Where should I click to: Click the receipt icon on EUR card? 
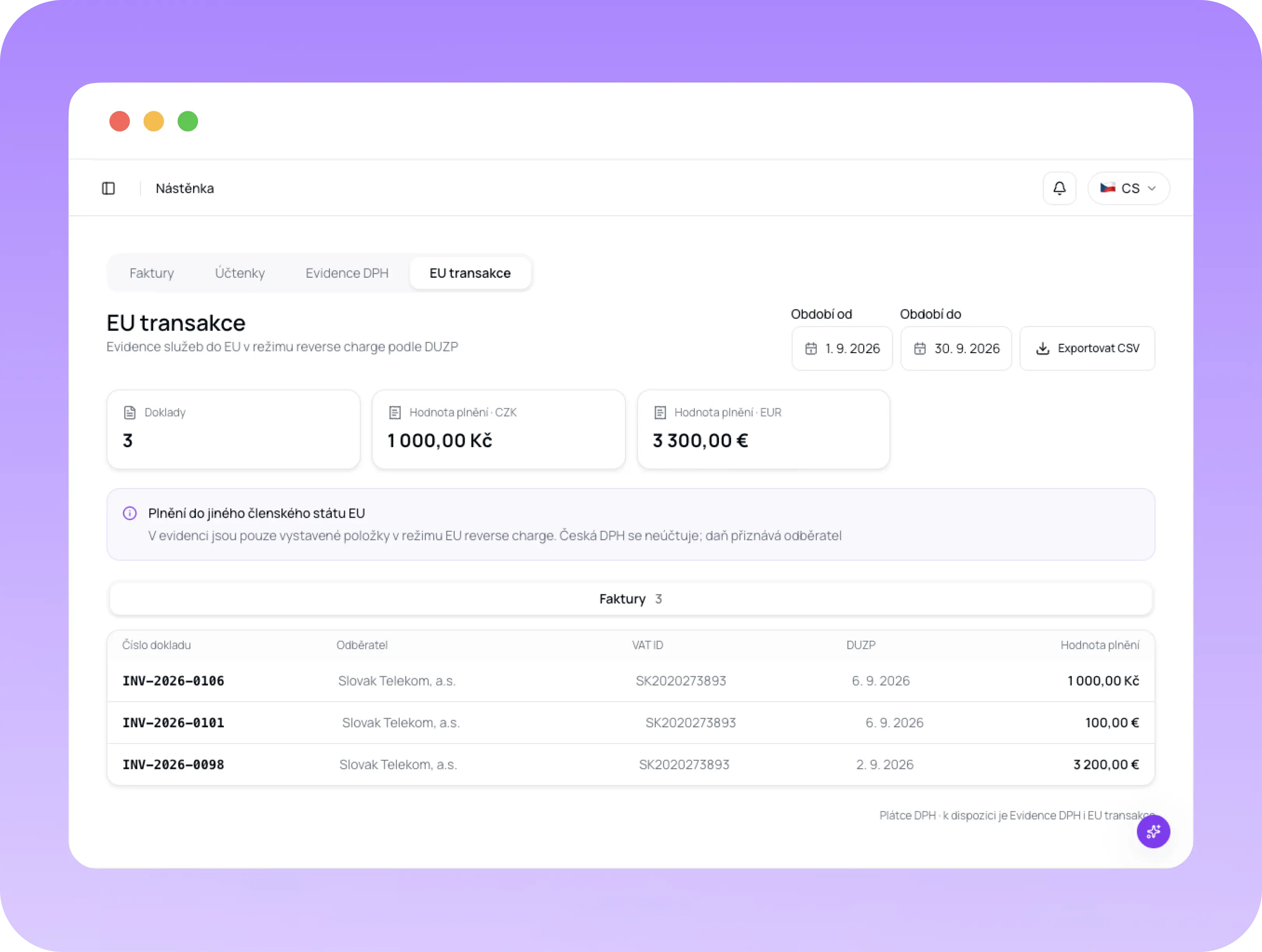660,413
